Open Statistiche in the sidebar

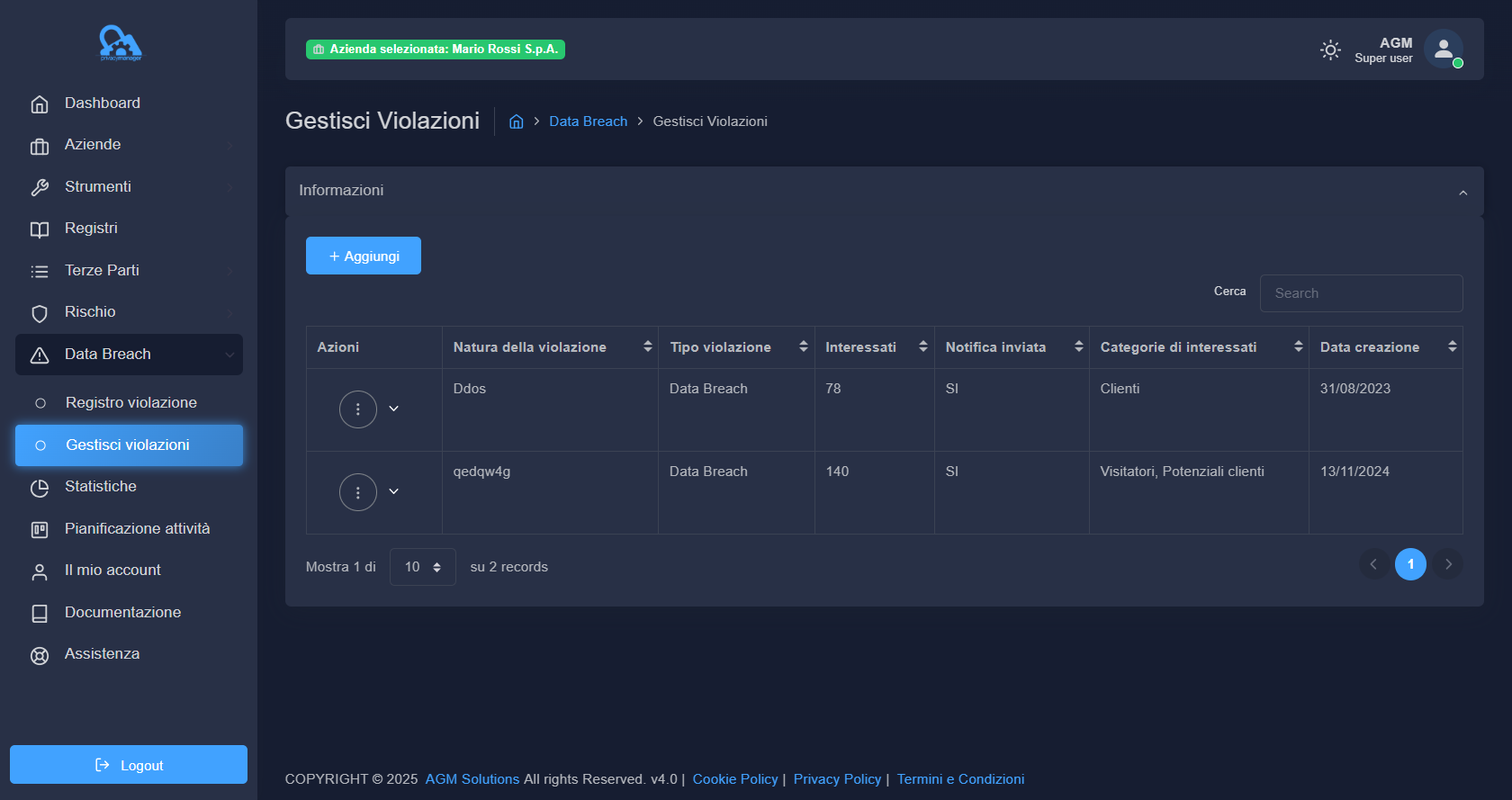100,487
